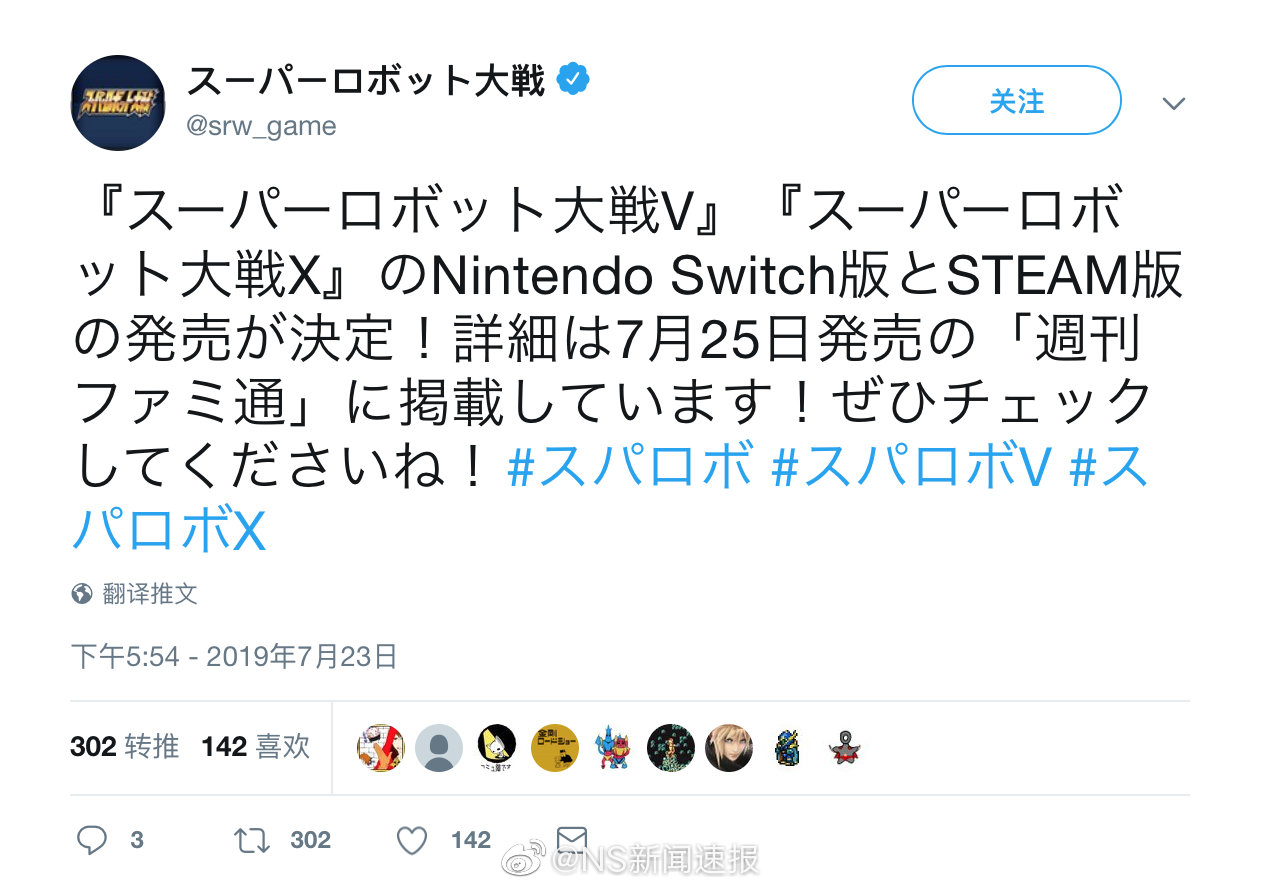Open the @srw_game handle link
The image size is (1264, 890).
262,126
